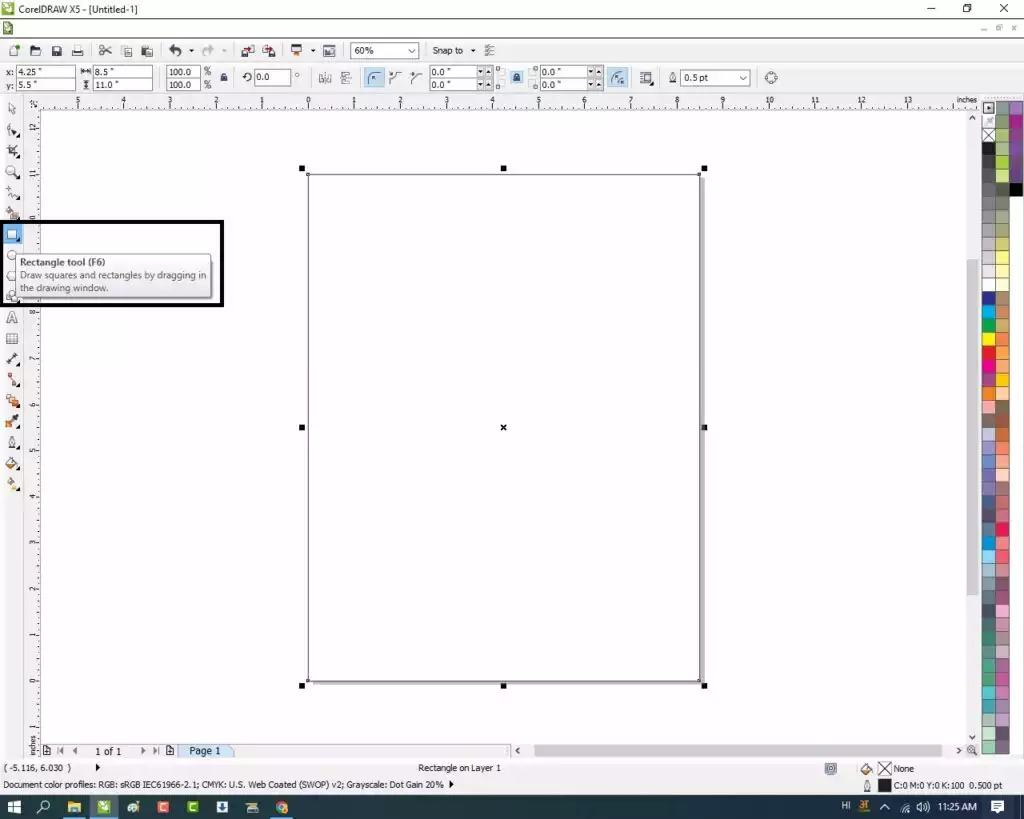Switch to the Page 1 tab
The width and height of the screenshot is (1024, 819).
(205, 751)
